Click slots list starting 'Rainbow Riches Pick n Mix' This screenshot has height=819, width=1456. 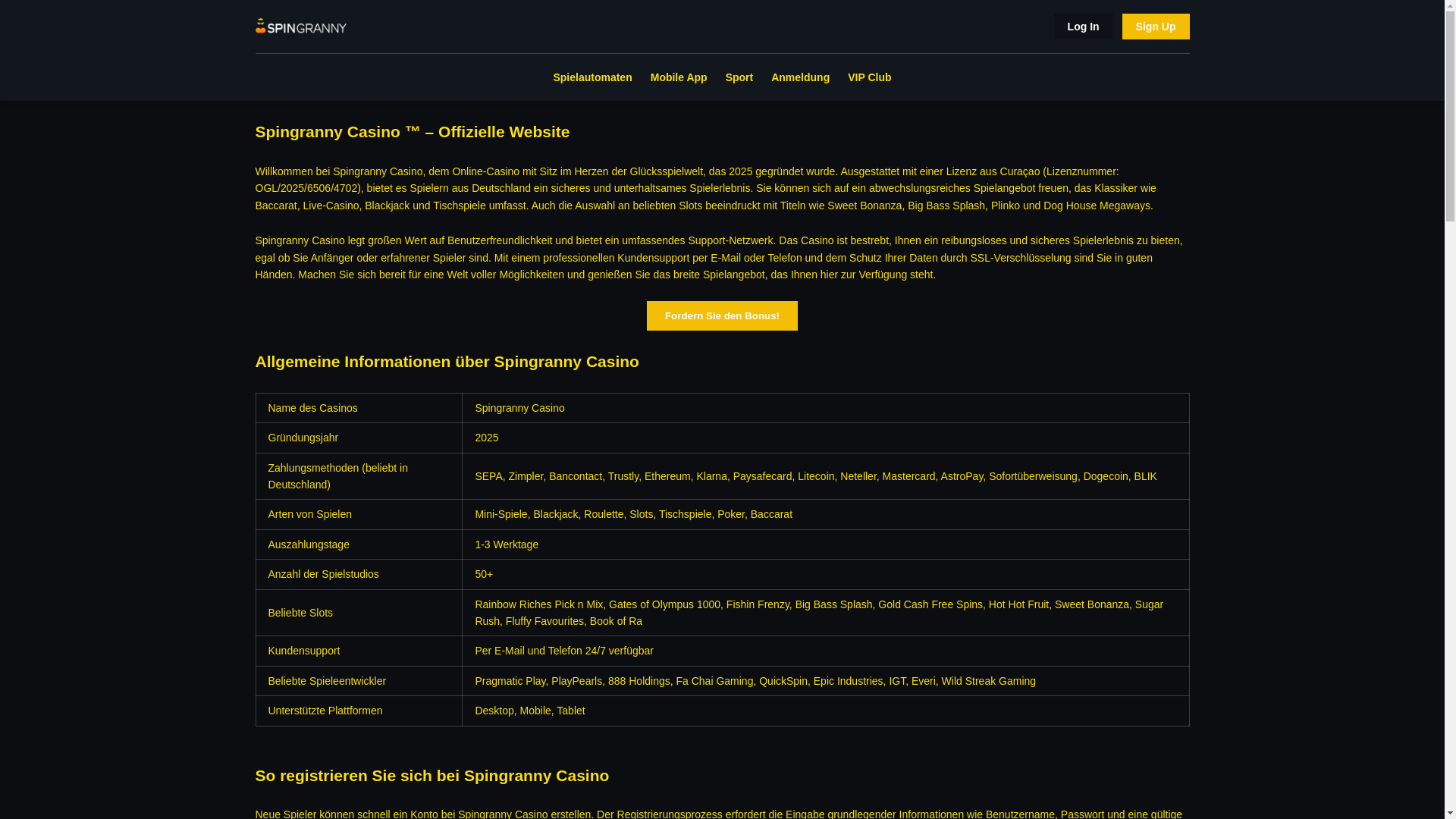[818, 613]
